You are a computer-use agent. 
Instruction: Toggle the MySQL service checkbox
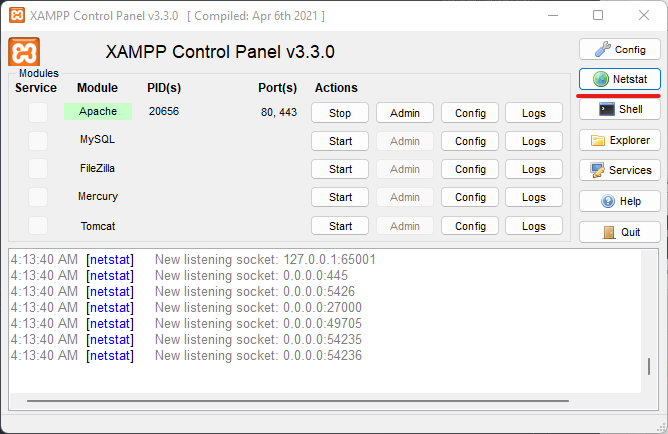[x=37, y=141]
